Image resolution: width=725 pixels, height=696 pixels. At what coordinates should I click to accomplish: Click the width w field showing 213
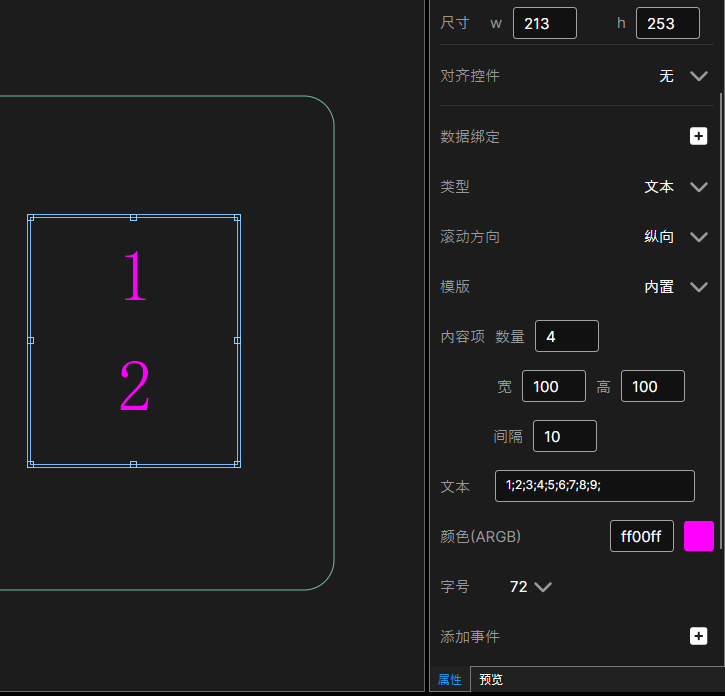click(x=545, y=23)
